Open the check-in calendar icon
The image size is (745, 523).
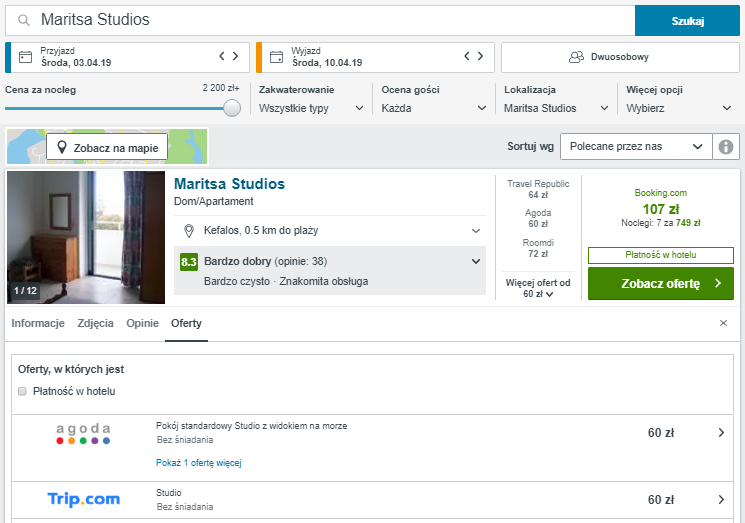pyautogui.click(x=25, y=57)
